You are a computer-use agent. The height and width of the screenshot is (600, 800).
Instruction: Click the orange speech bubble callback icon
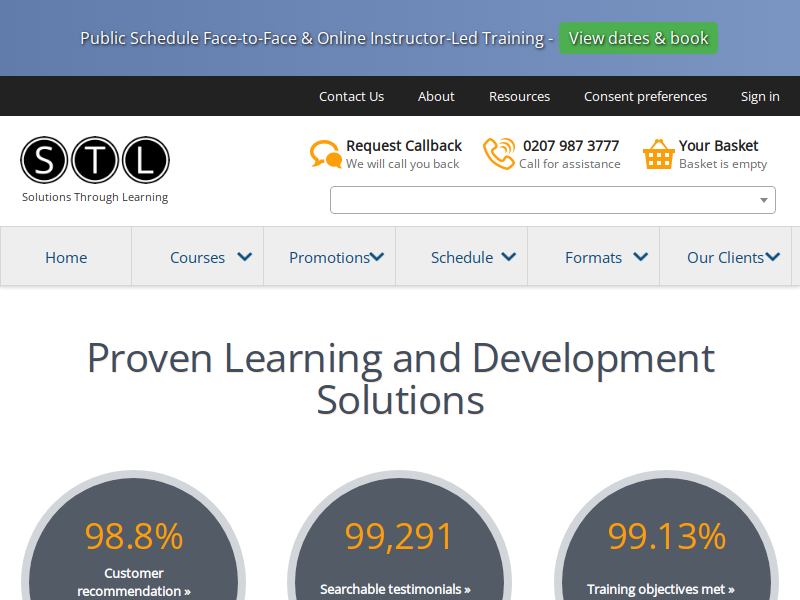(326, 154)
